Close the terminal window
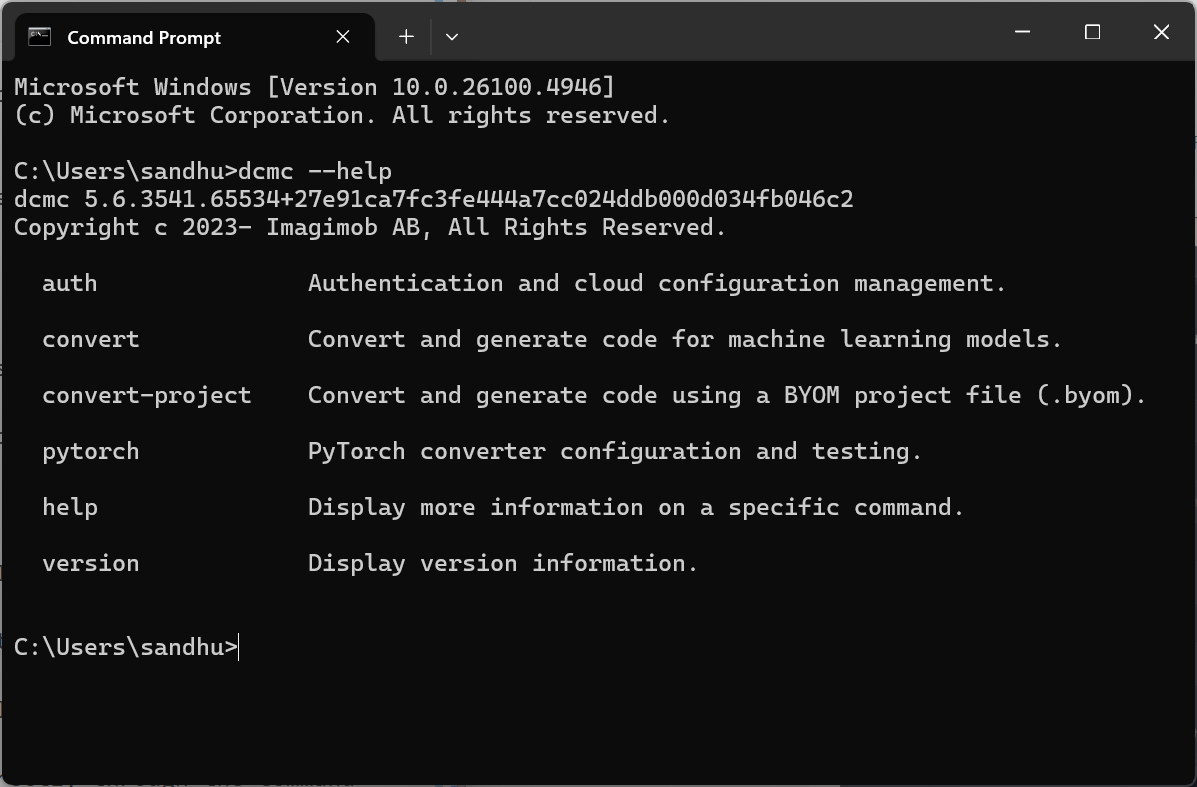Viewport: 1197px width, 787px height. pos(1161,32)
